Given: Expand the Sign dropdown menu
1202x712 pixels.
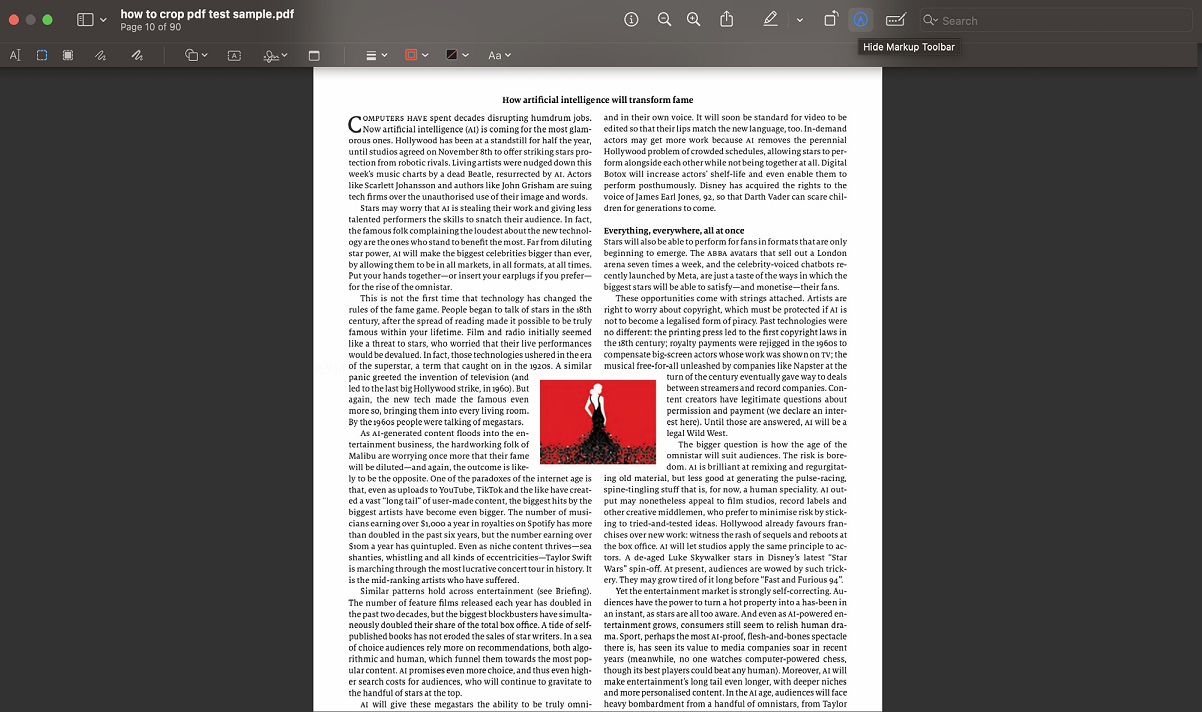Looking at the screenshot, I should pyautogui.click(x=275, y=55).
